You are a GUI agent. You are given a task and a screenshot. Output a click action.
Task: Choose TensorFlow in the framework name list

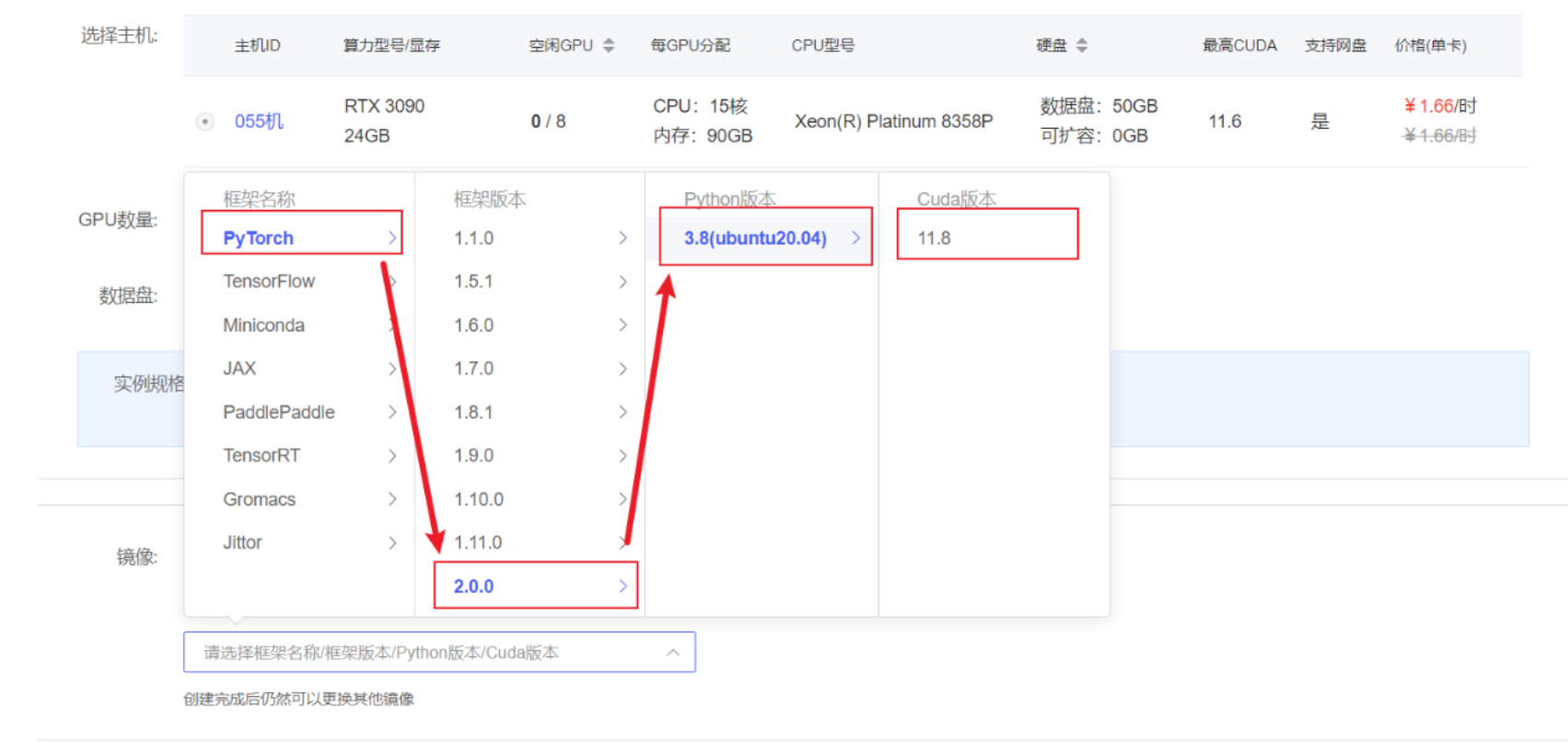269,282
